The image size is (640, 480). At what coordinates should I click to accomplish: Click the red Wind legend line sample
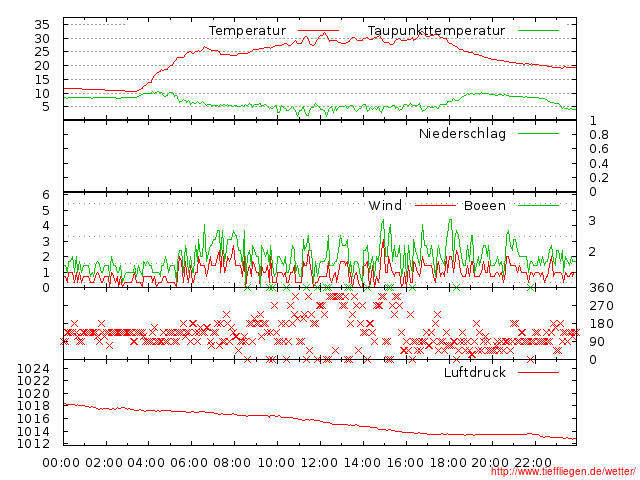coord(435,205)
